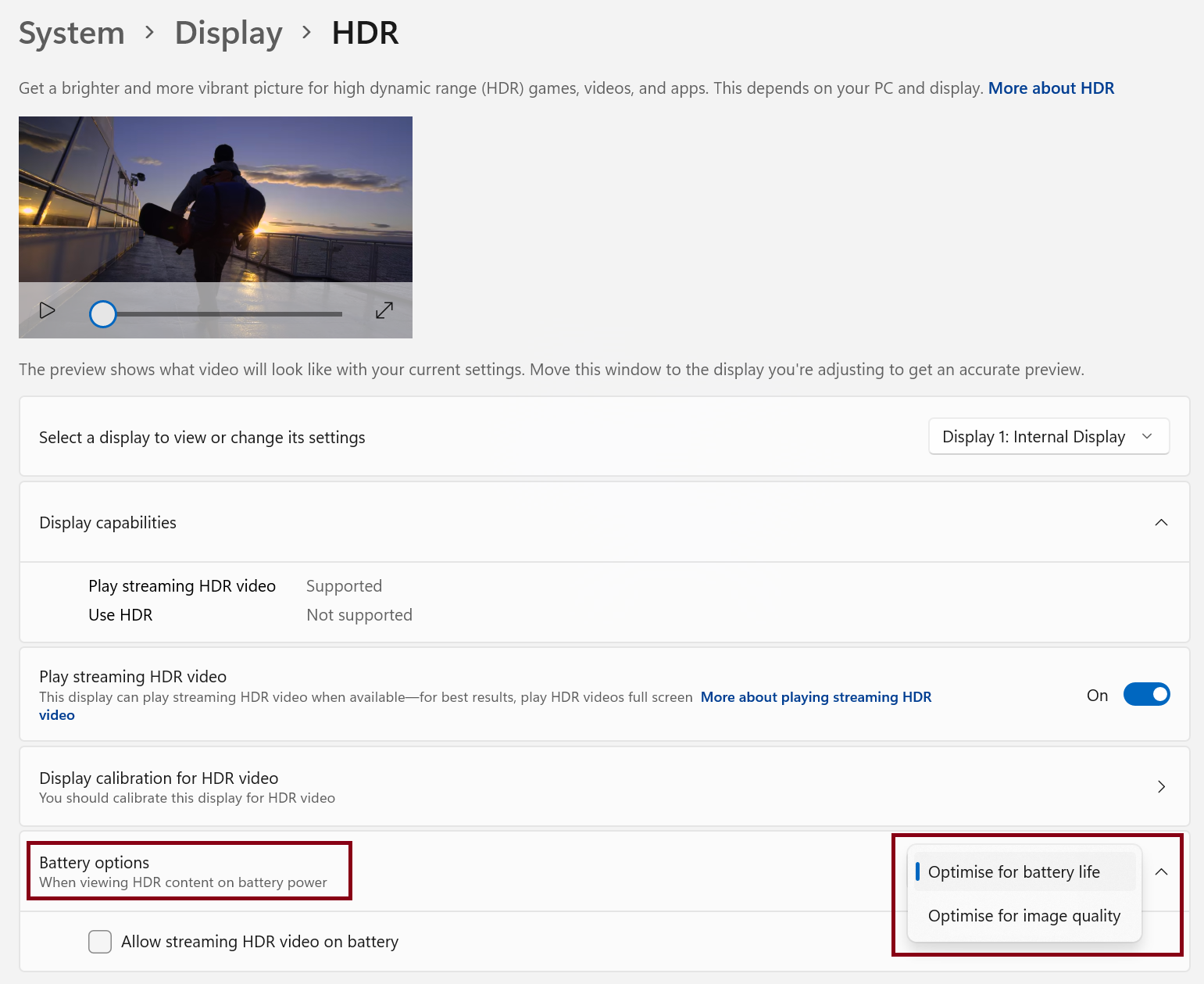The height and width of the screenshot is (984, 1204).
Task: Turn off Play streaming HDR video toggle
Action: (1146, 694)
